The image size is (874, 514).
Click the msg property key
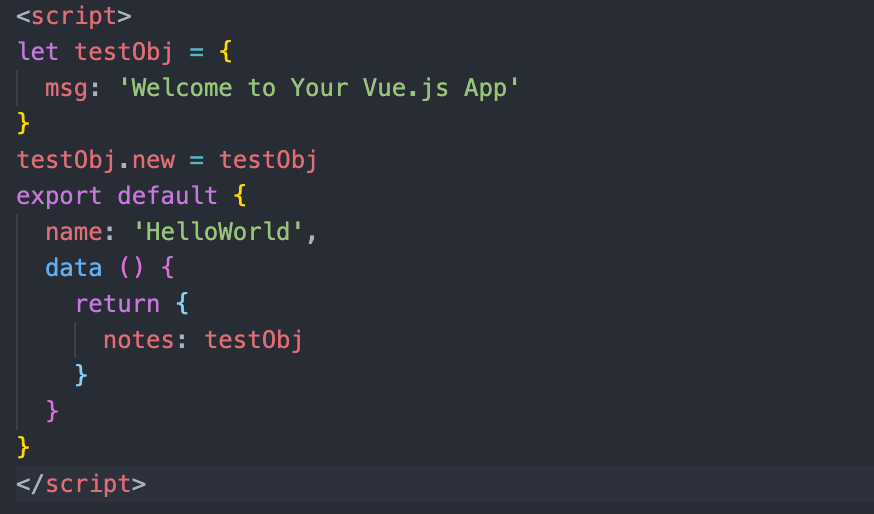pos(66,88)
